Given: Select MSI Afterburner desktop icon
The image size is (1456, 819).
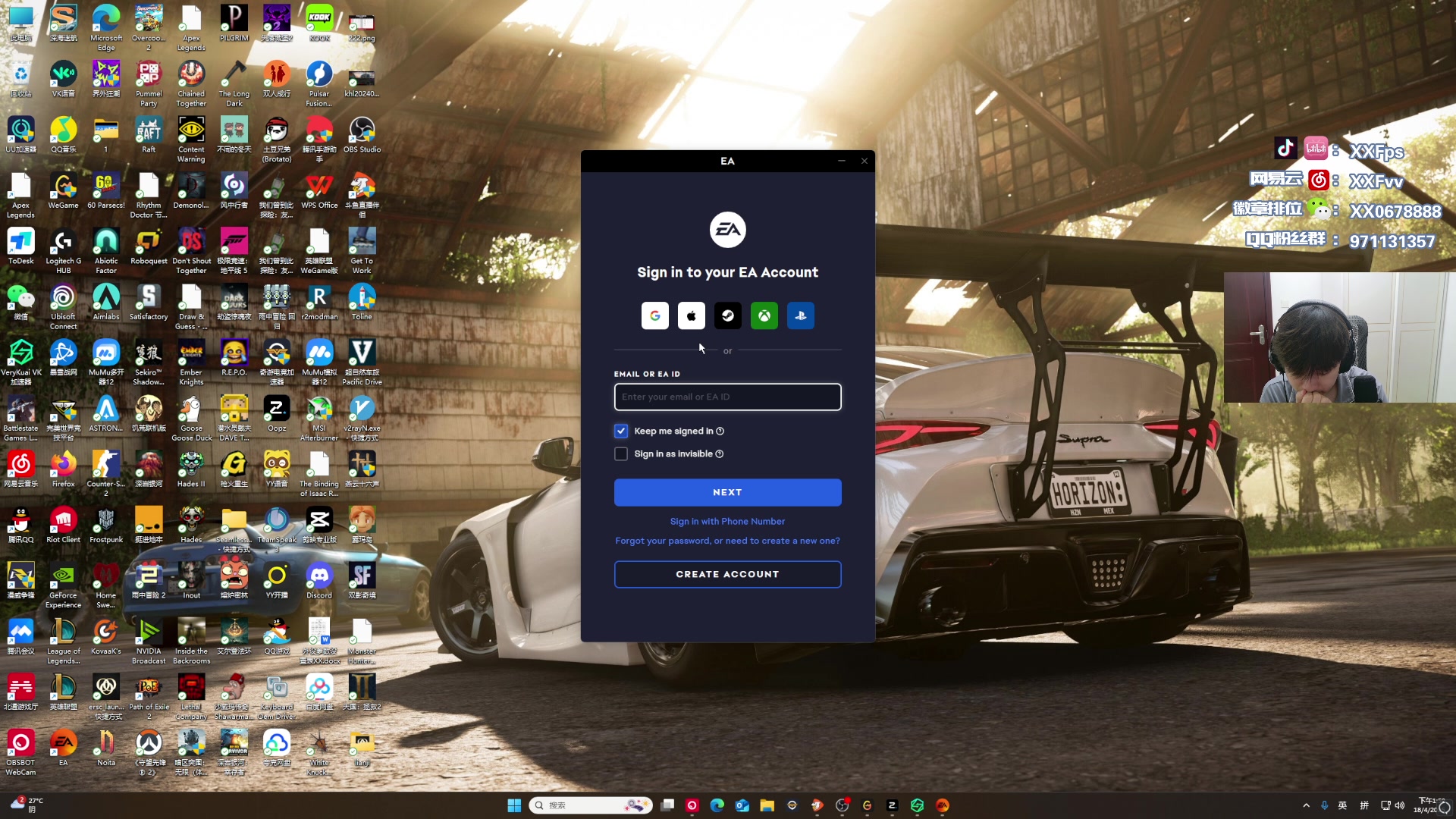Looking at the screenshot, I should (319, 419).
